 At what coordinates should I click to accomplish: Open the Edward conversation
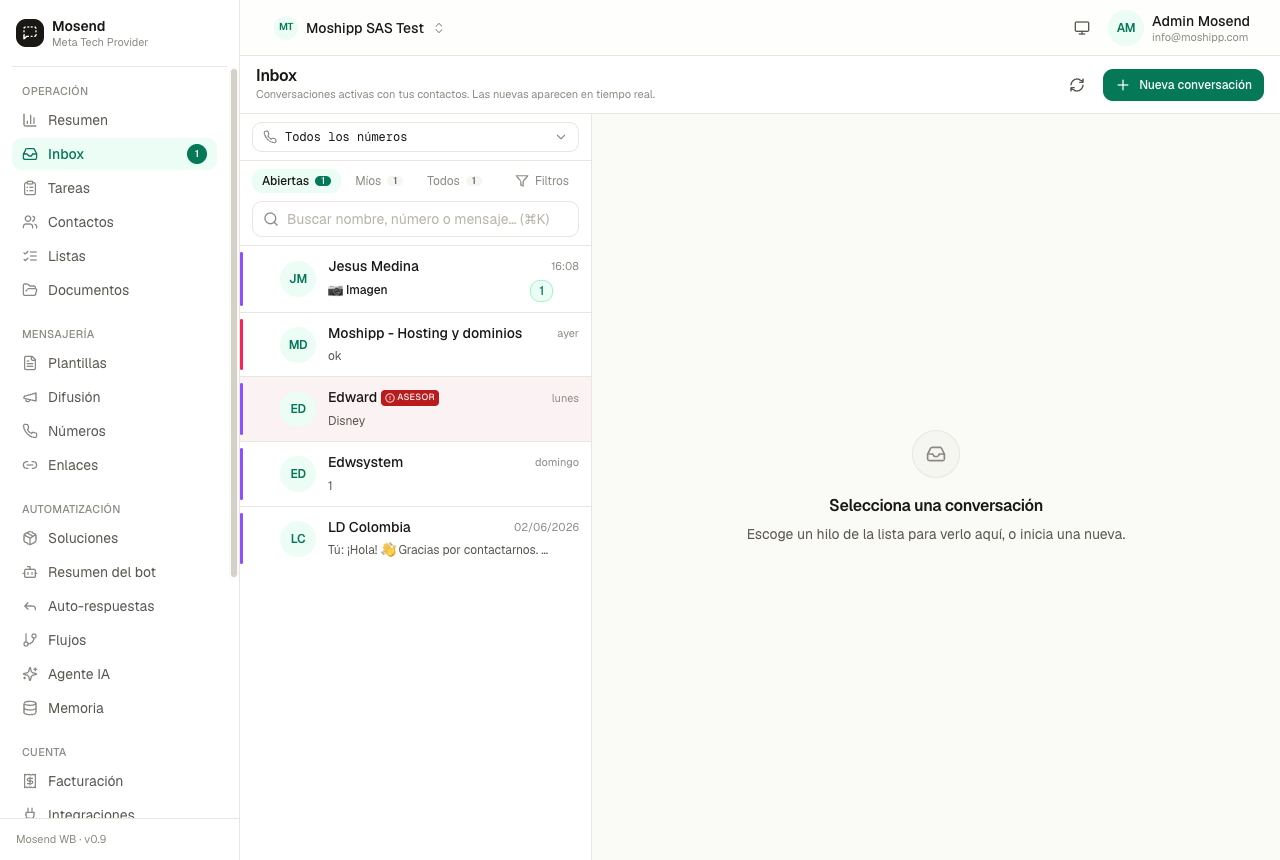coord(416,409)
